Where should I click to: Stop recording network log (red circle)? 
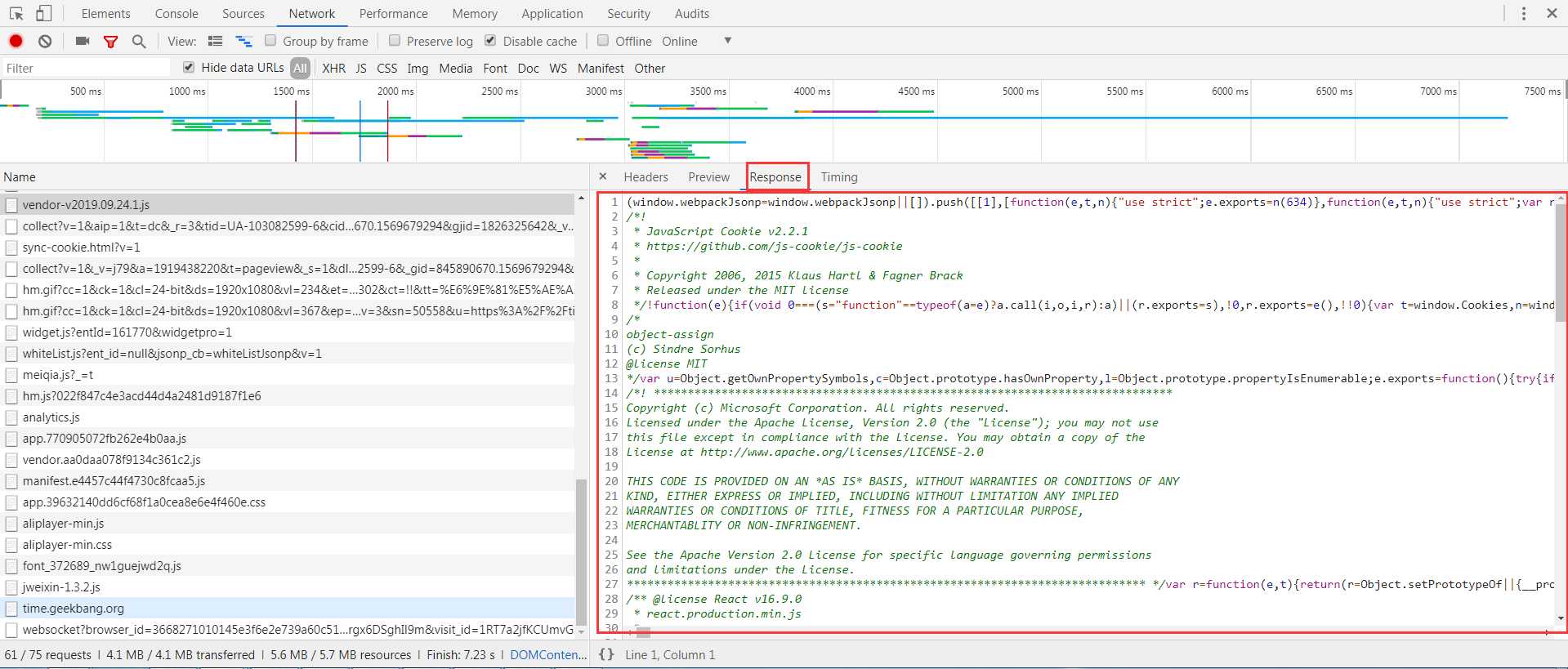(x=16, y=41)
